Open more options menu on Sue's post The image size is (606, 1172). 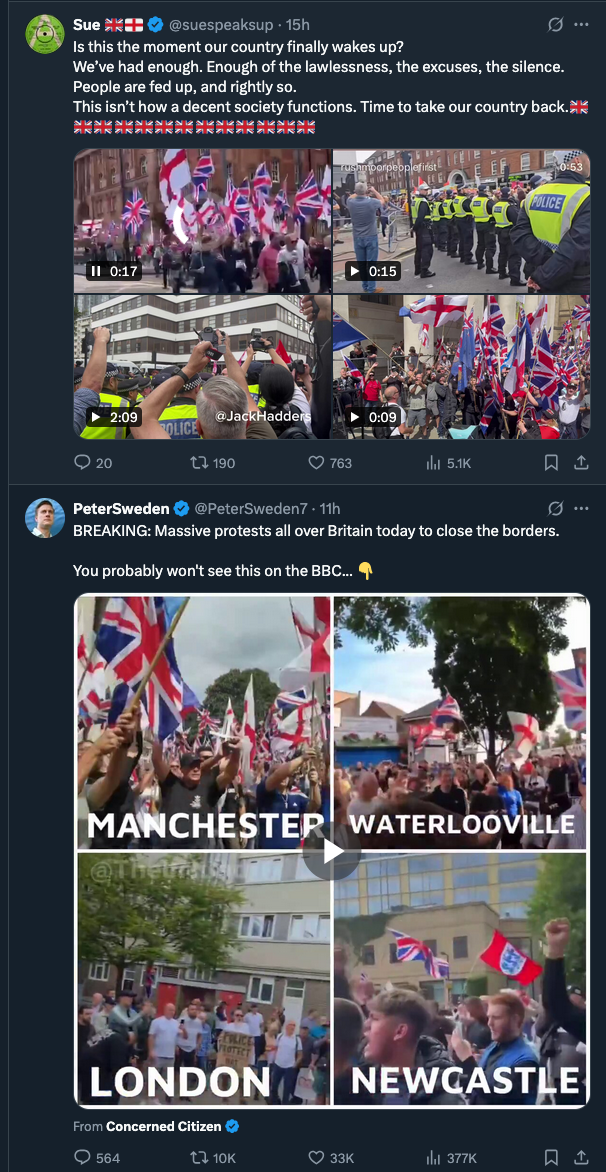tap(580, 24)
